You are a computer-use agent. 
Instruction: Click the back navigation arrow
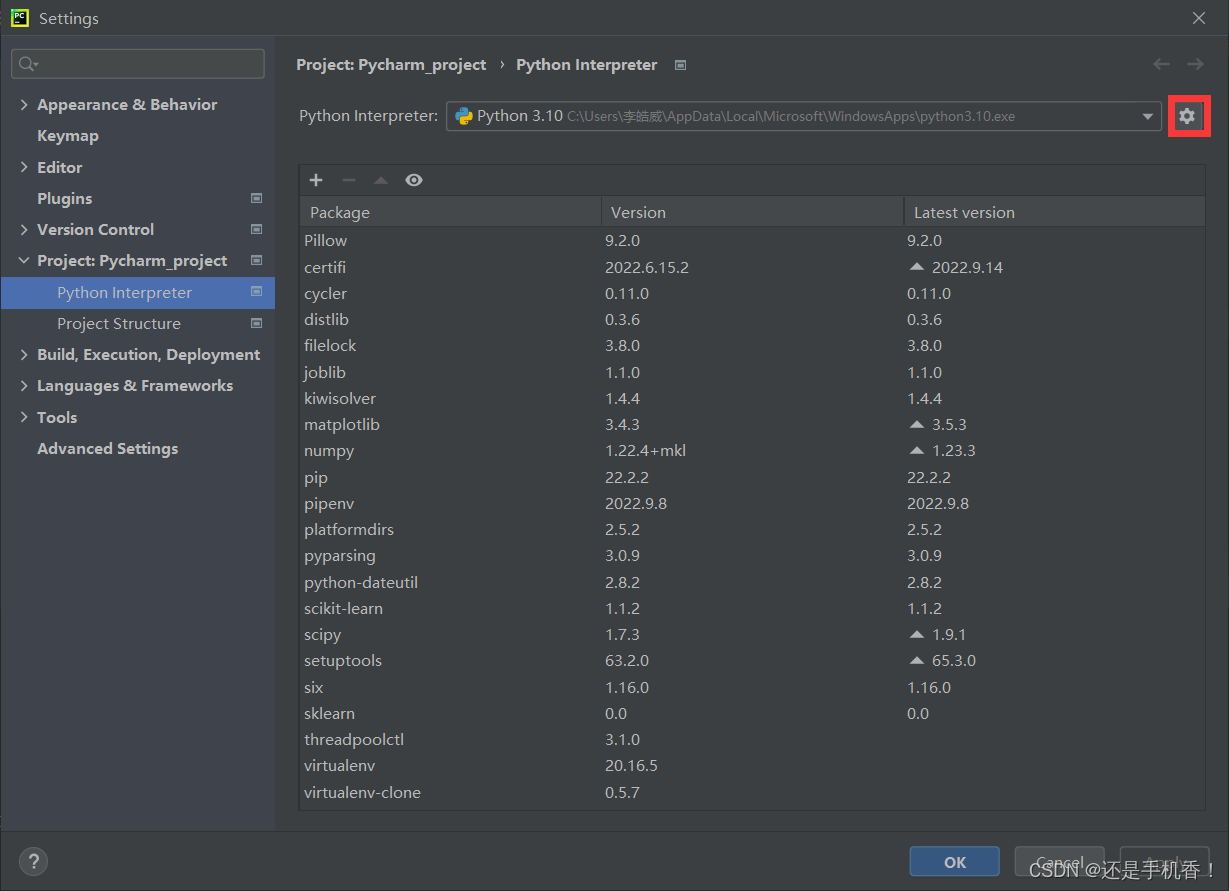(x=1161, y=64)
